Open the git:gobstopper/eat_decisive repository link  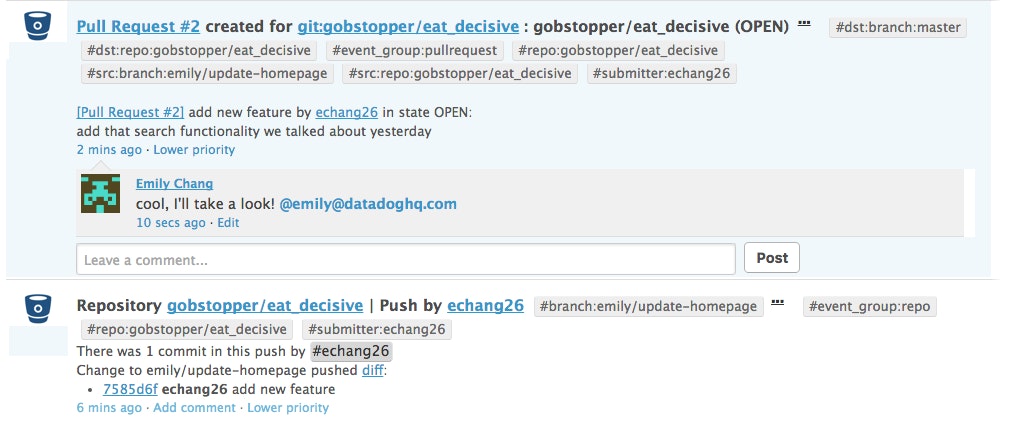(408, 24)
